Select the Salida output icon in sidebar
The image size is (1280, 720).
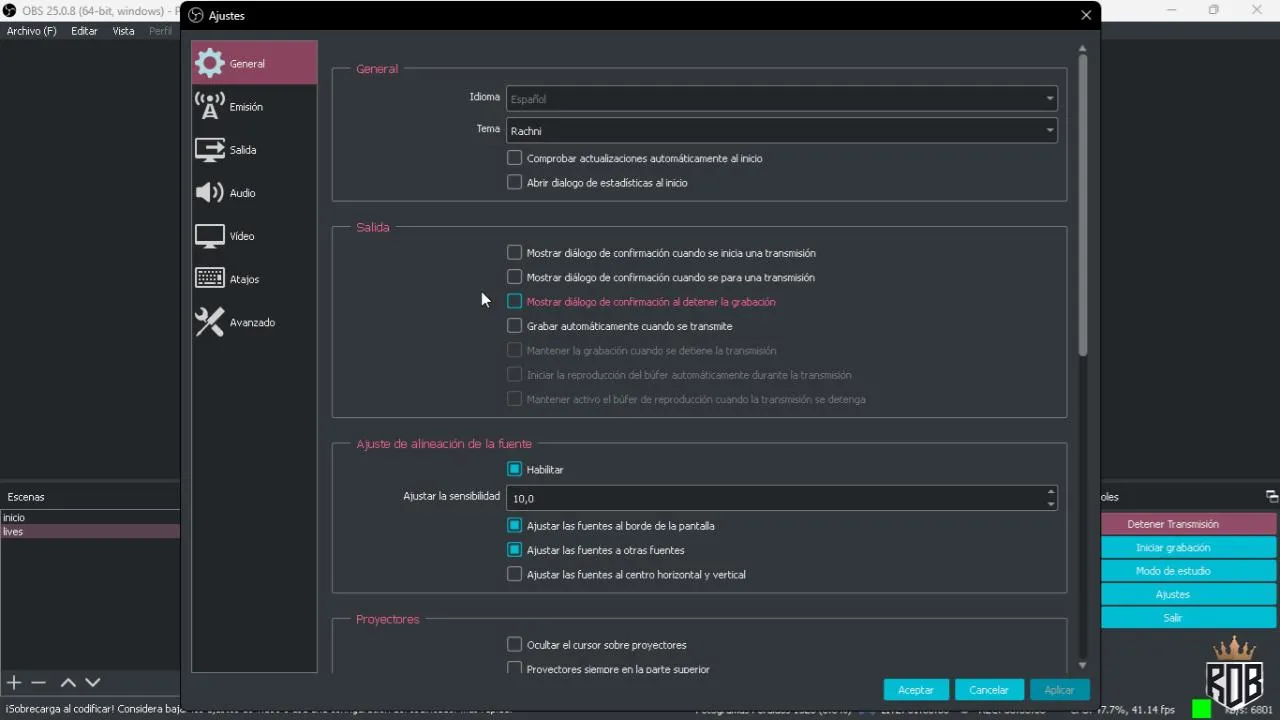tap(210, 150)
